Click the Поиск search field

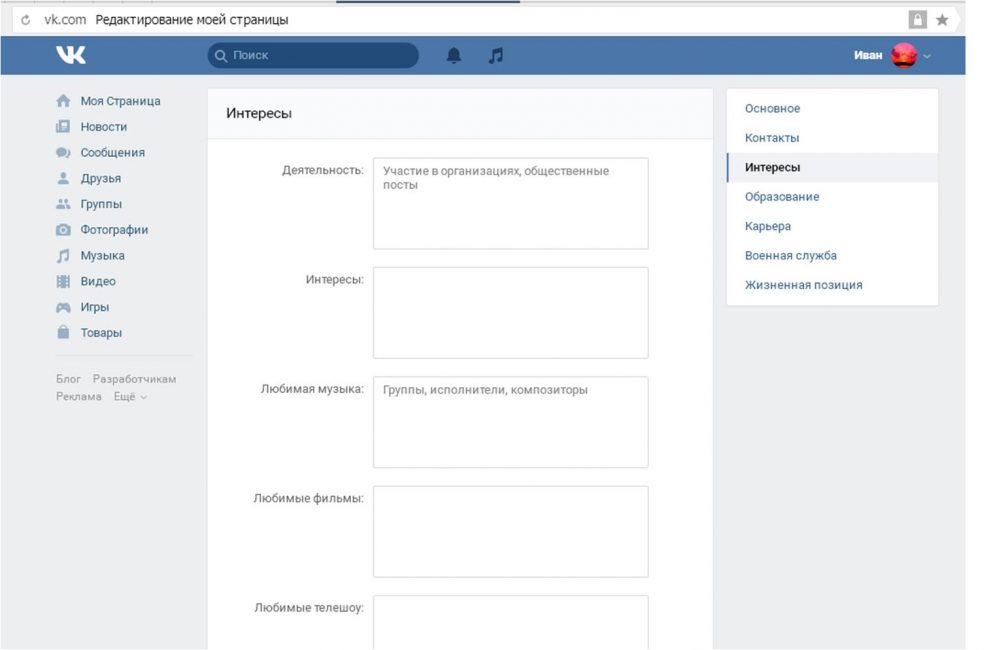click(x=320, y=56)
